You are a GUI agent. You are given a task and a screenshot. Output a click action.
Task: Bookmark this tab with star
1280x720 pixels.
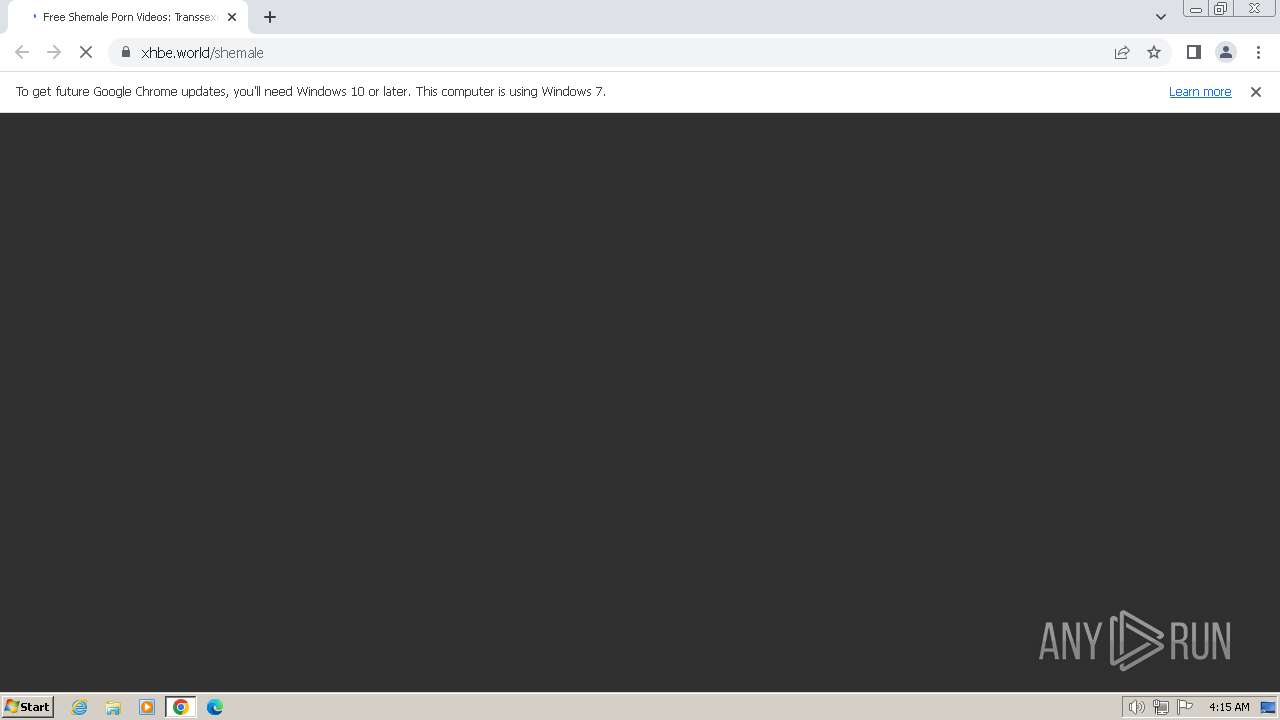(1154, 52)
